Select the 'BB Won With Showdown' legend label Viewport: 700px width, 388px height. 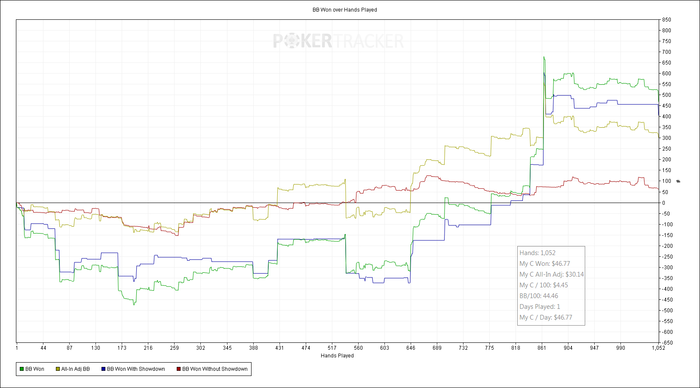tap(136, 369)
